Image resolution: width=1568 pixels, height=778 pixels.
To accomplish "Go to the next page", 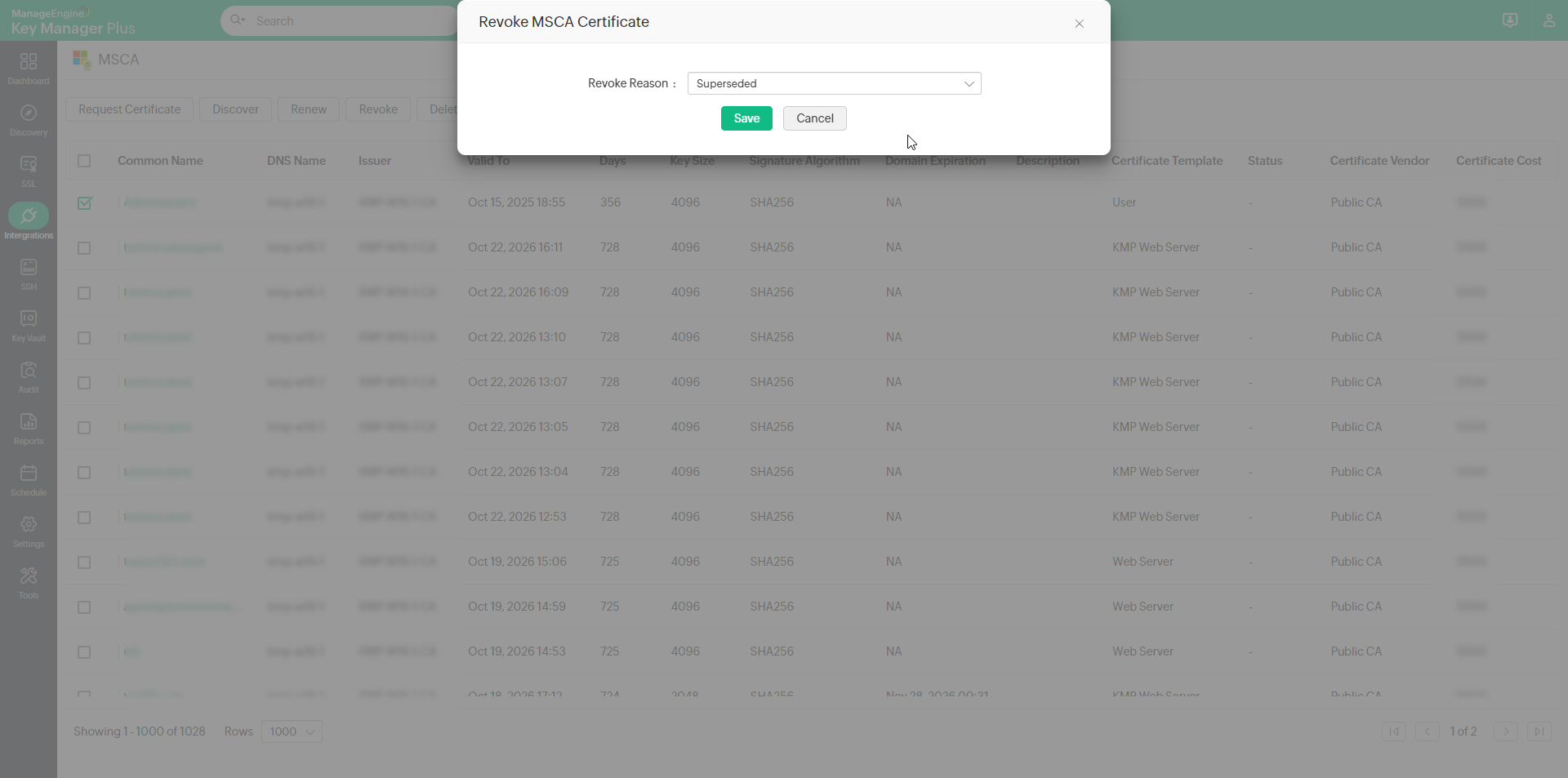I will pos(1506,731).
